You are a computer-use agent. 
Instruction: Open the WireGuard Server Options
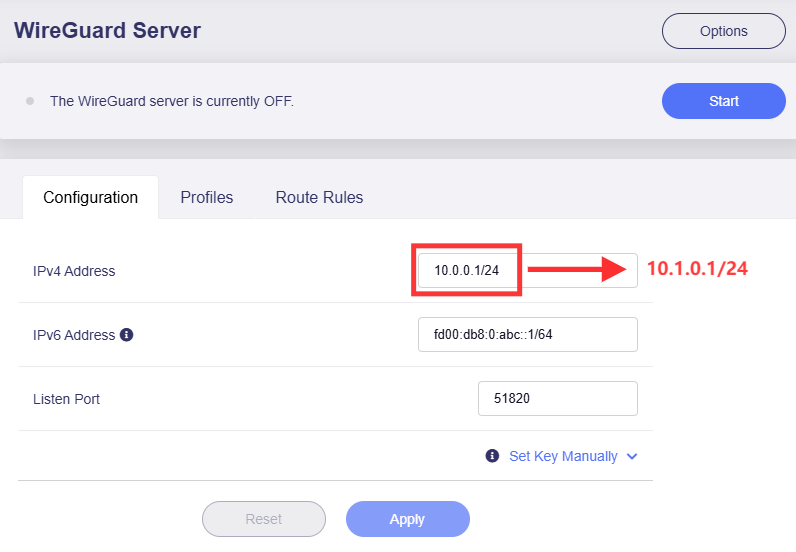point(723,31)
